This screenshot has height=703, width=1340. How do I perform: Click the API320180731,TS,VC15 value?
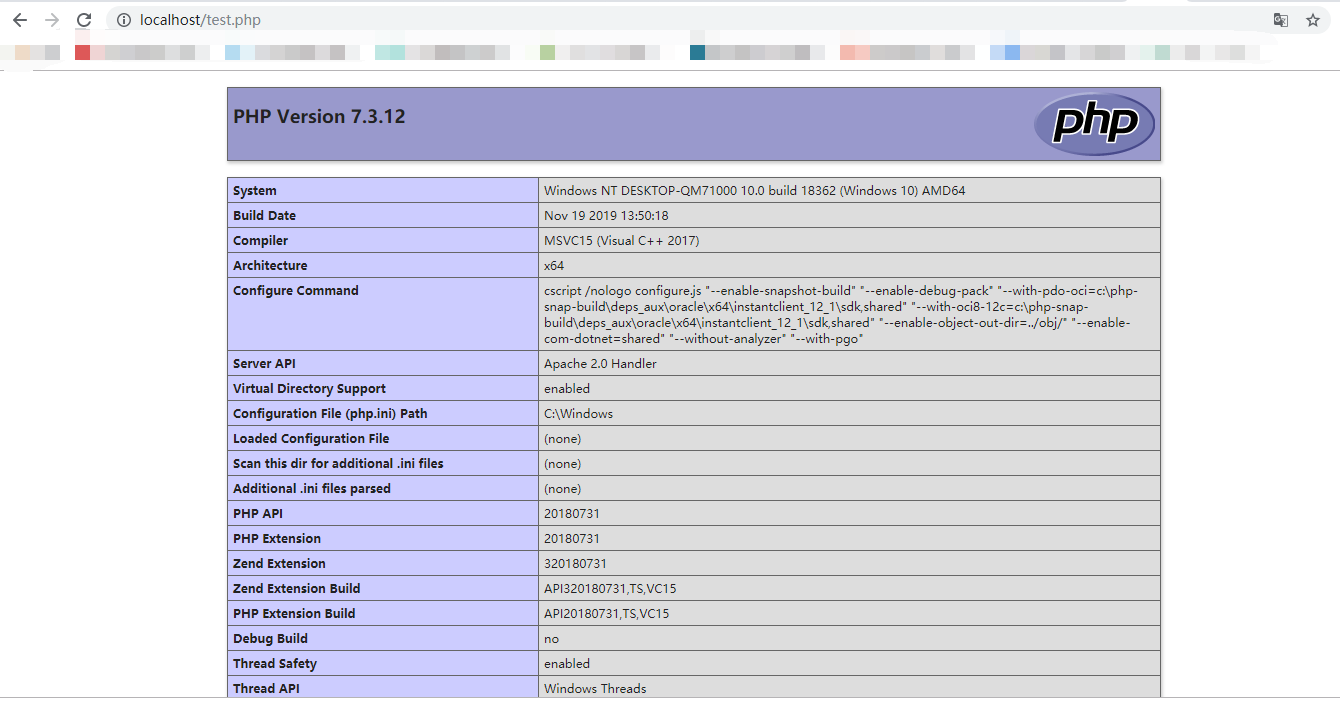610,589
